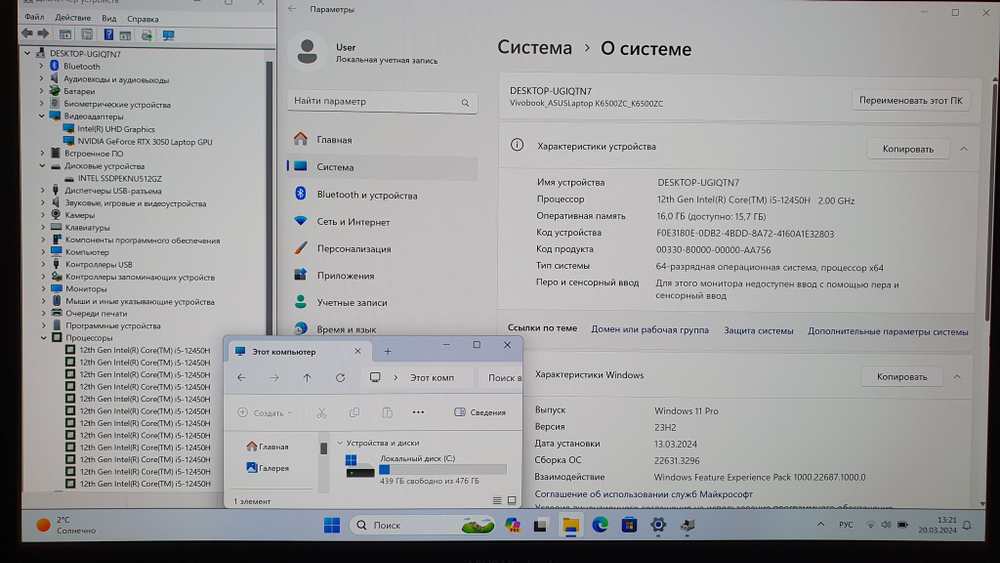This screenshot has height=563, width=1000.
Task: Toggle the Сведения details pane
Action: 480,412
